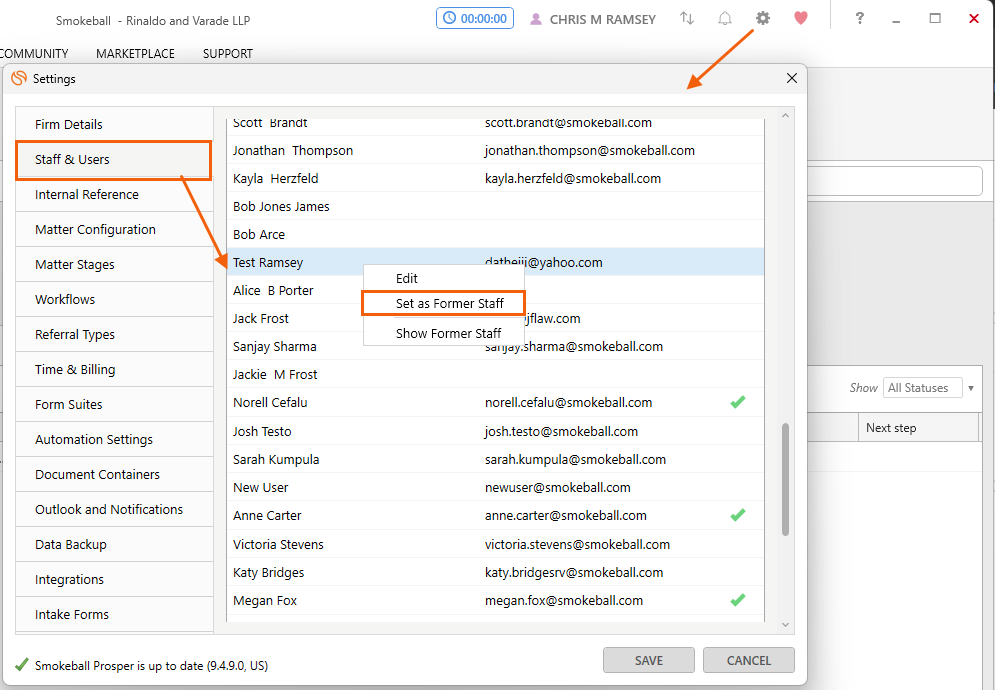The image size is (995, 690).
Task: Click the CHRIS M RAMSEY user name
Action: pos(602,20)
